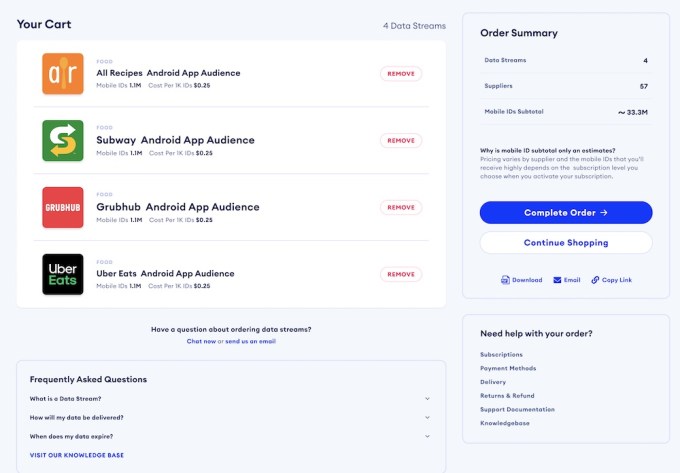The height and width of the screenshot is (473, 680).
Task: Click the Uber Eats app logo
Action: (63, 274)
